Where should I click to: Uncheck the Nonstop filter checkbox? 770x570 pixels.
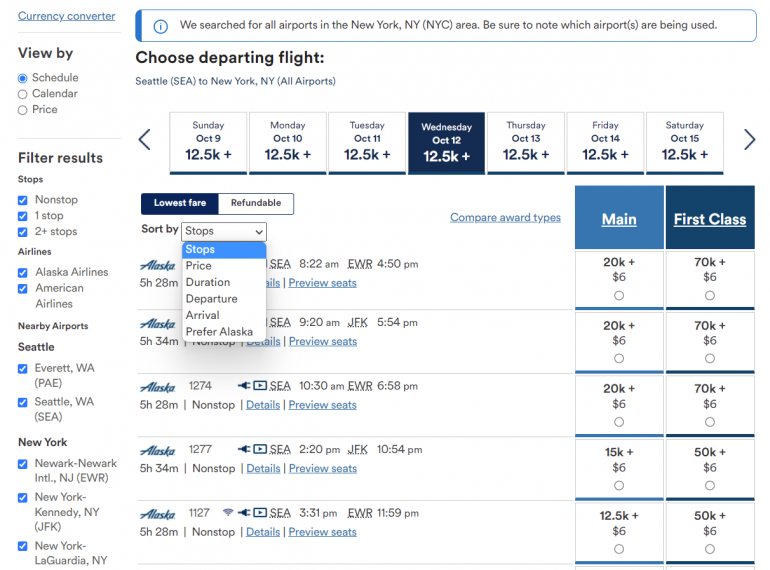pyautogui.click(x=23, y=200)
